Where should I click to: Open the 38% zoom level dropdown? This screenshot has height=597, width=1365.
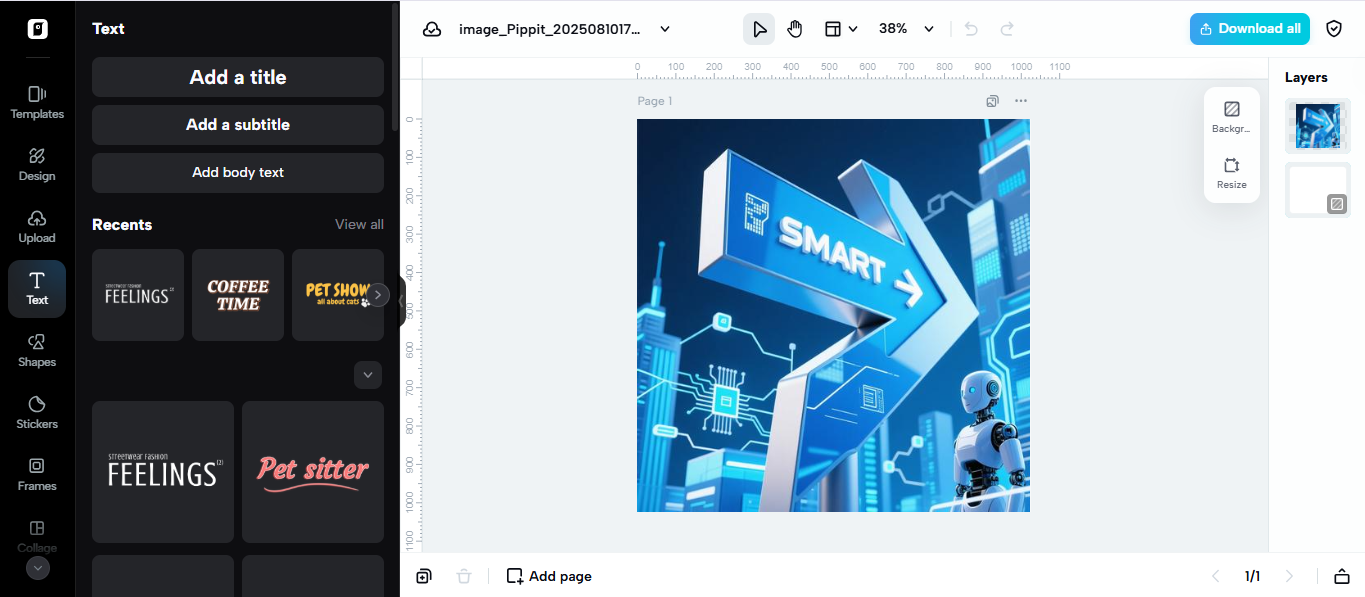tap(903, 28)
